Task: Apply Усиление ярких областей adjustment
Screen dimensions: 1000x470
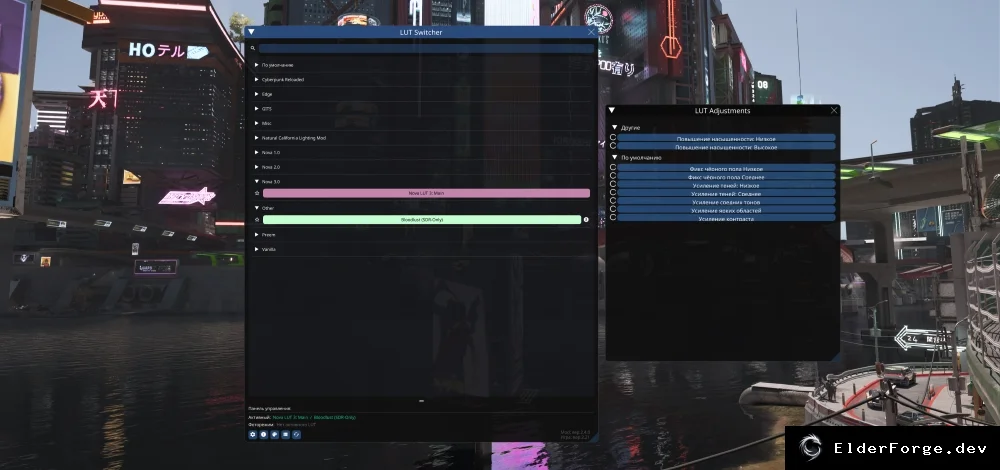Action: tap(726, 210)
